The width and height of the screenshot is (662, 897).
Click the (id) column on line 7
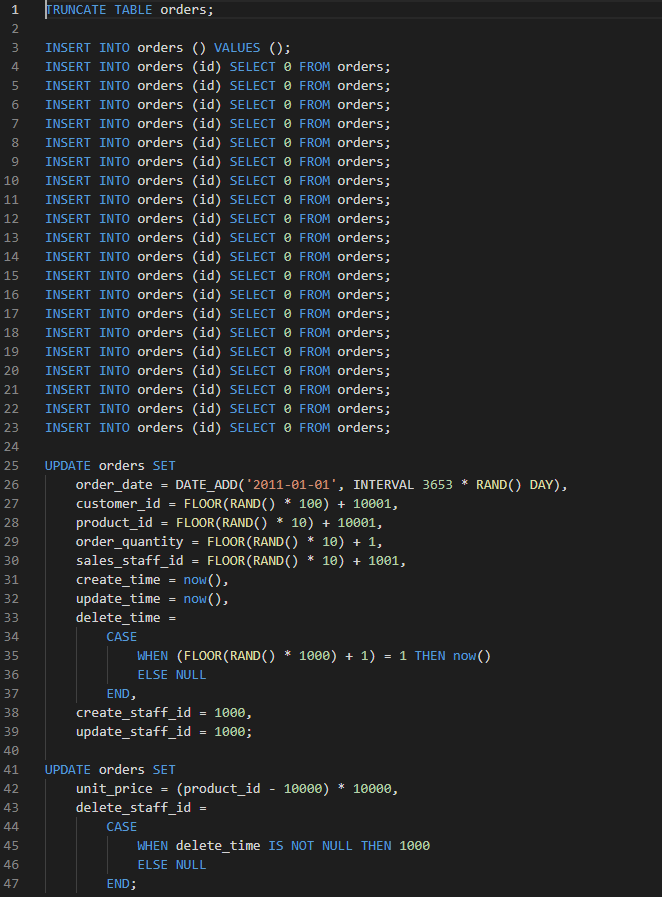point(207,124)
